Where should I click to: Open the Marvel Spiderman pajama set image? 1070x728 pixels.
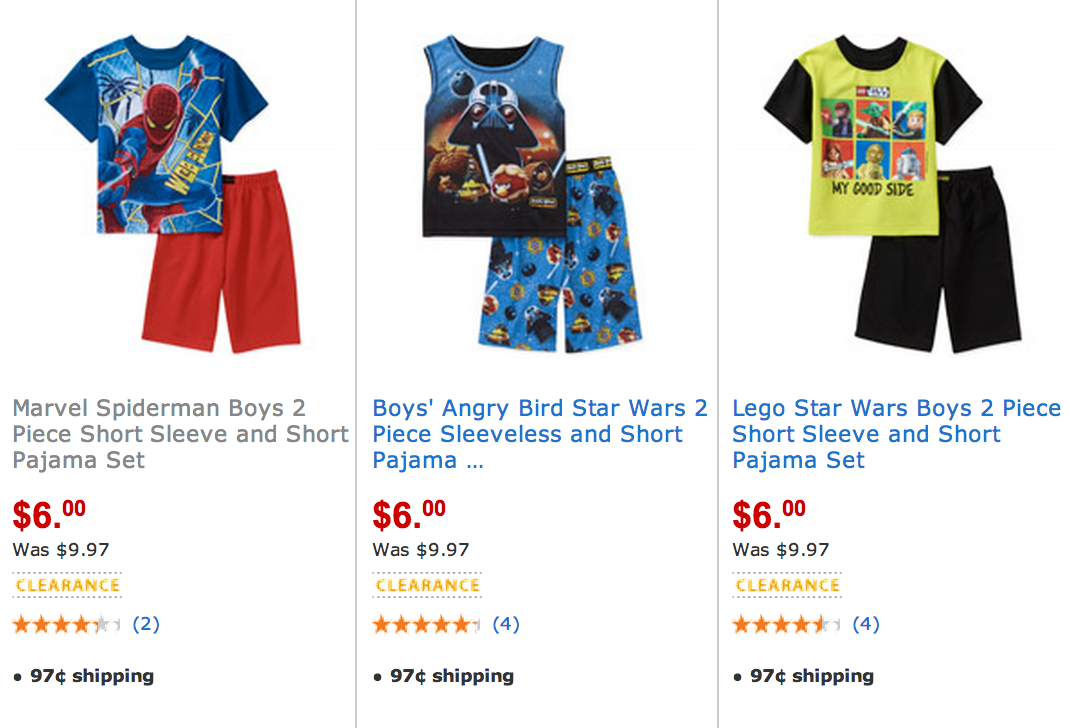click(x=172, y=195)
